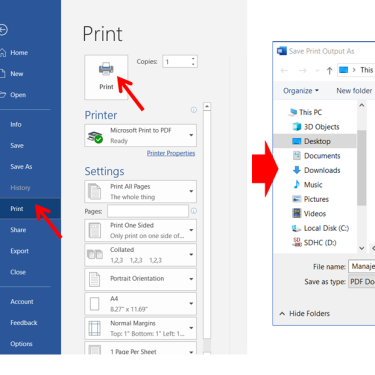Open the Organize menu
The width and height of the screenshot is (375, 375).
pyautogui.click(x=301, y=91)
